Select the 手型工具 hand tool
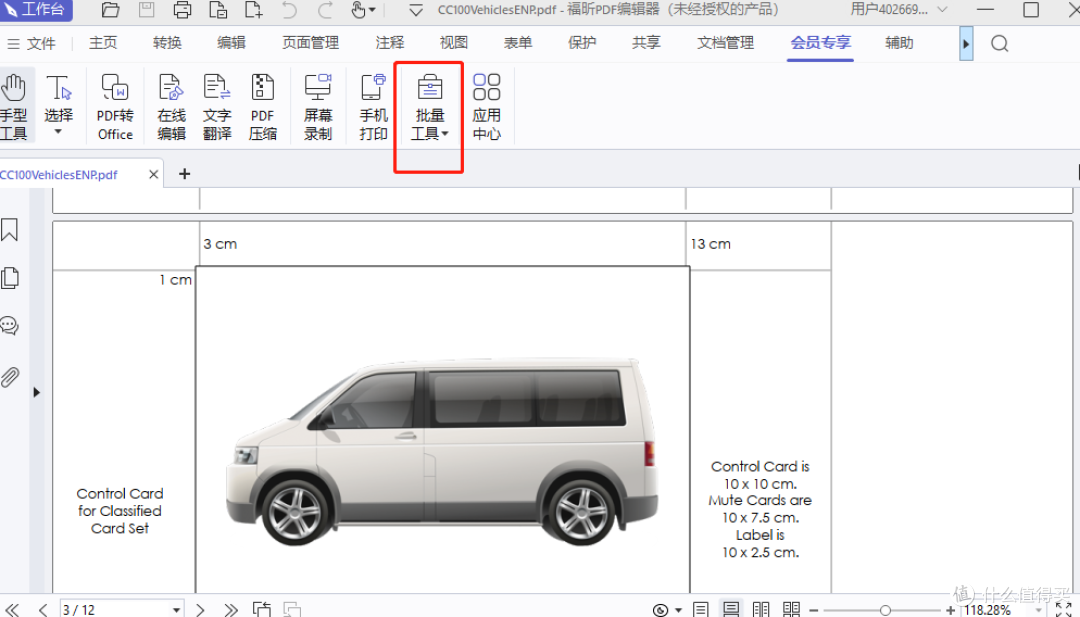The image size is (1080, 617). [14, 106]
